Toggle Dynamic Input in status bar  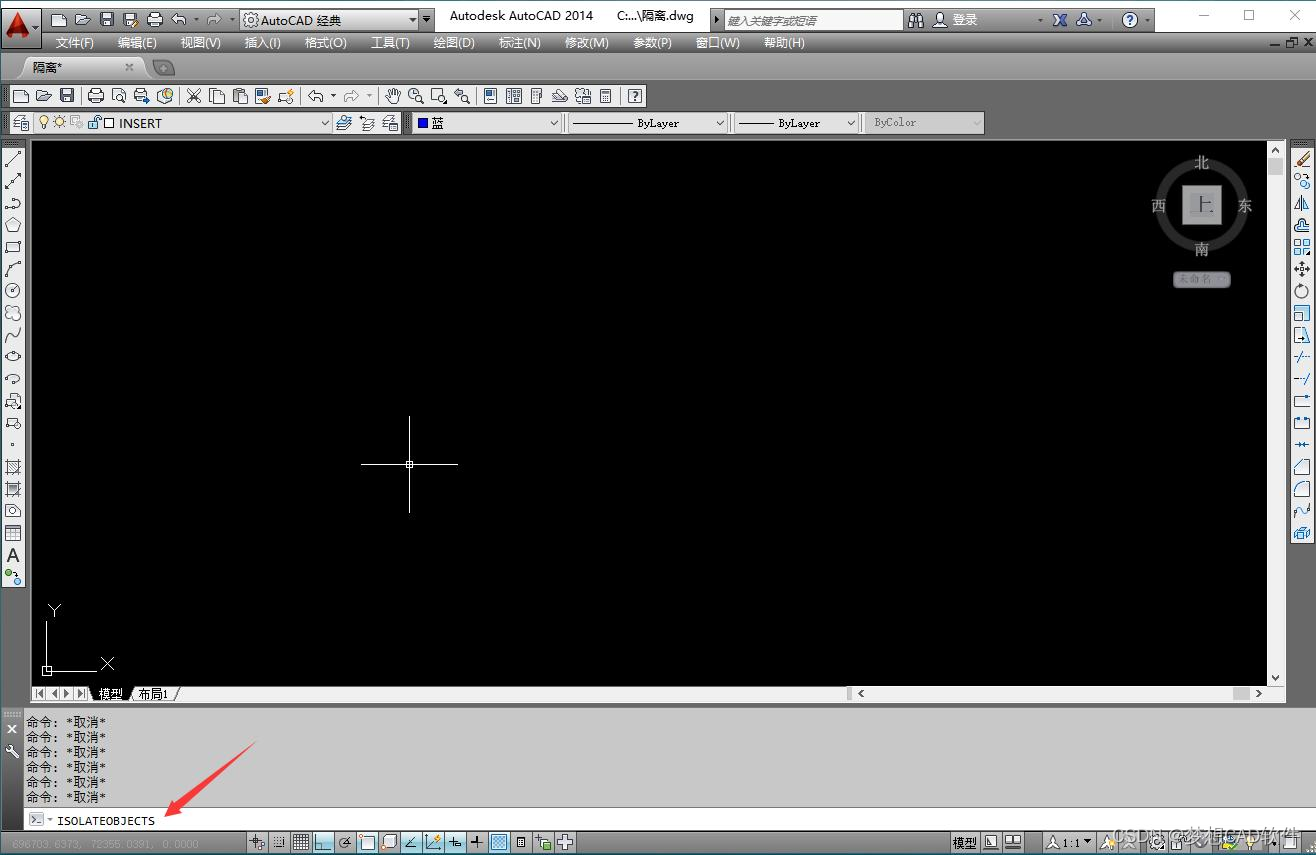pyautogui.click(x=455, y=843)
